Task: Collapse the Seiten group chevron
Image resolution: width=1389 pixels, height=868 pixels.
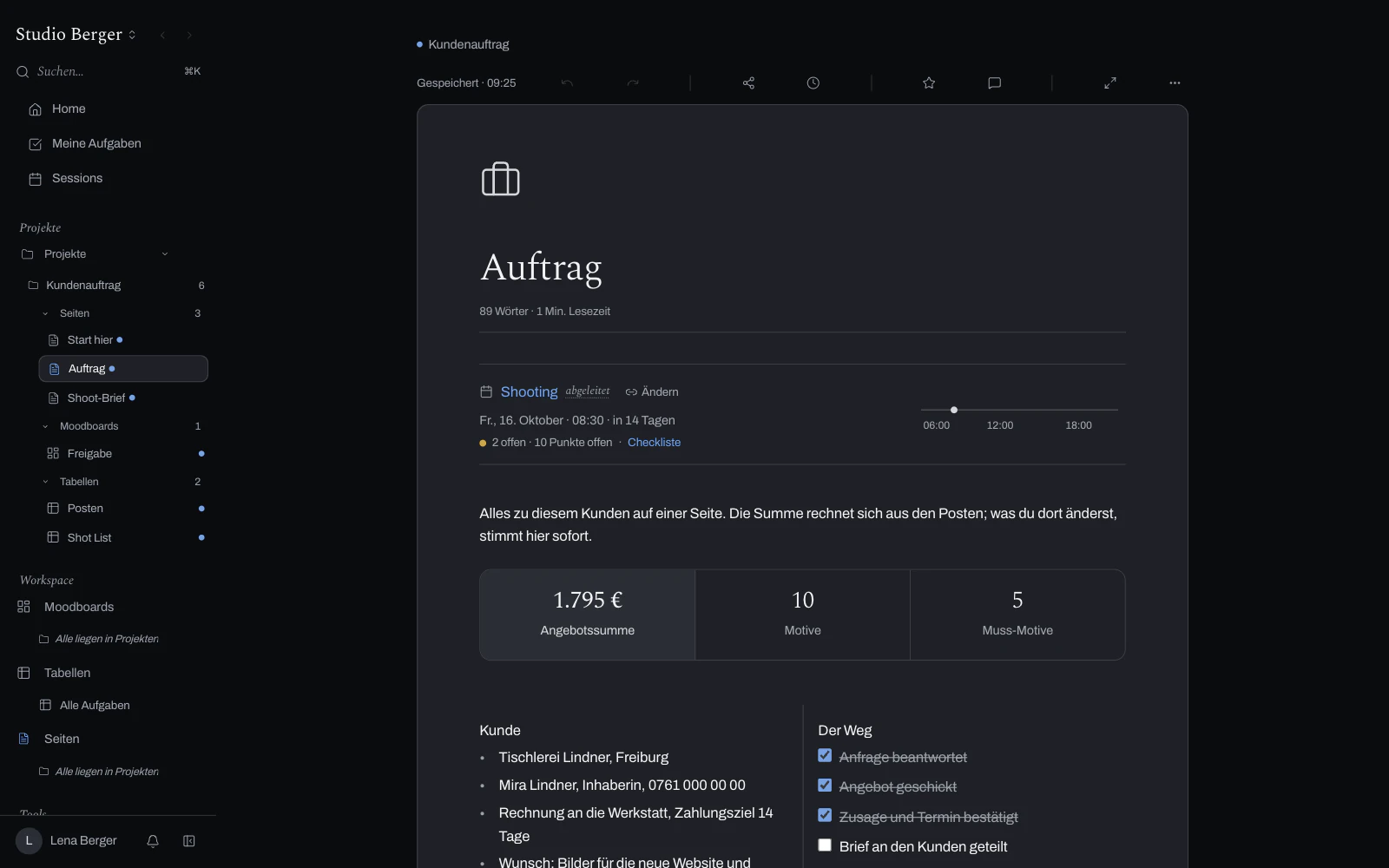Action: [x=45, y=313]
